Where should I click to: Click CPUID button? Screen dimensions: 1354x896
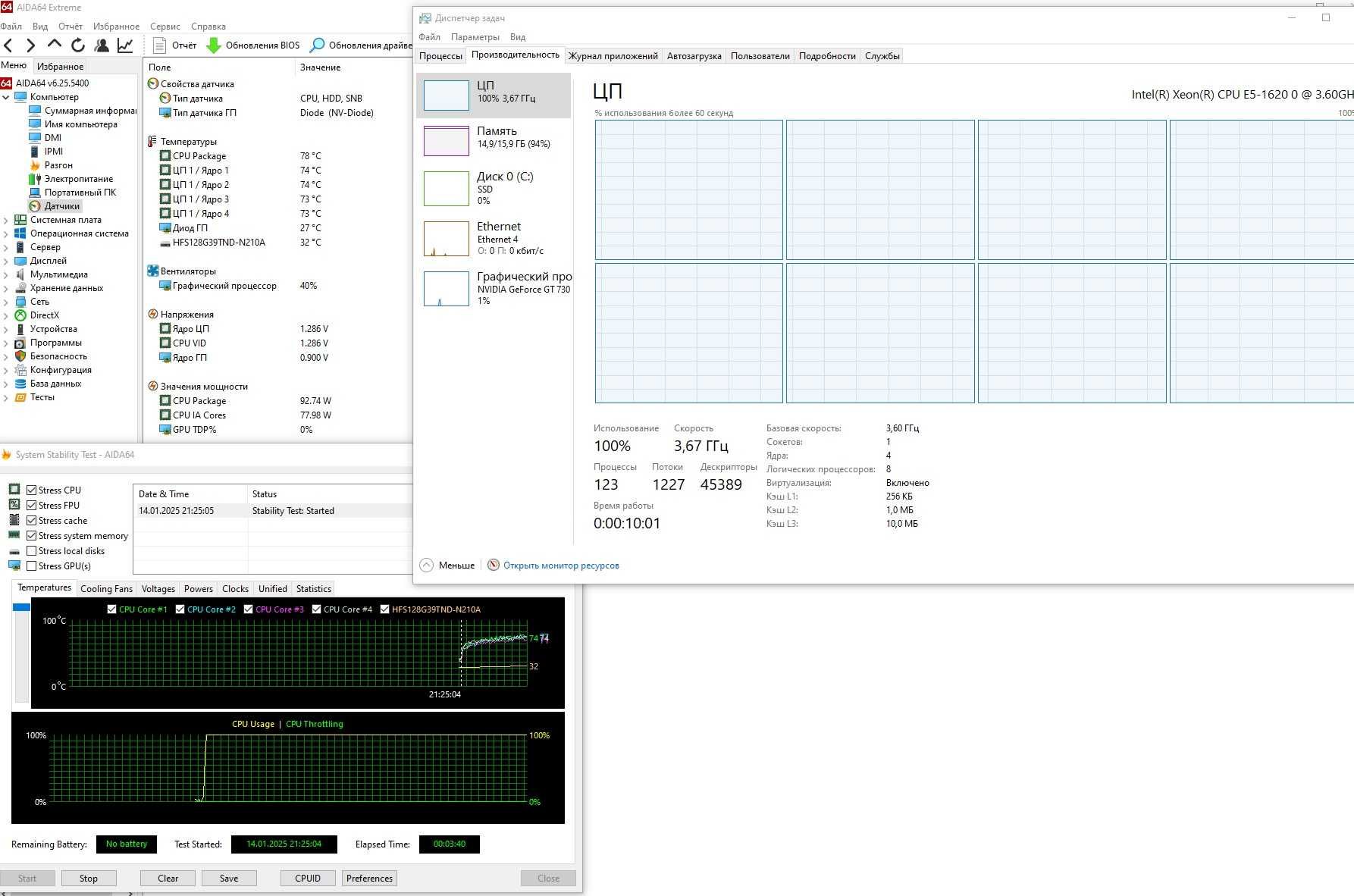[x=308, y=879]
